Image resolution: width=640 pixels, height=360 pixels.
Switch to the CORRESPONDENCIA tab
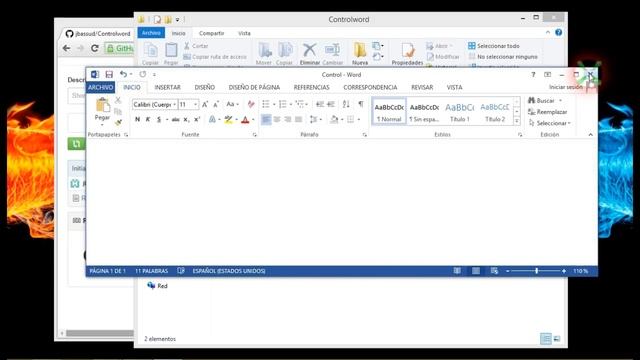click(x=370, y=87)
